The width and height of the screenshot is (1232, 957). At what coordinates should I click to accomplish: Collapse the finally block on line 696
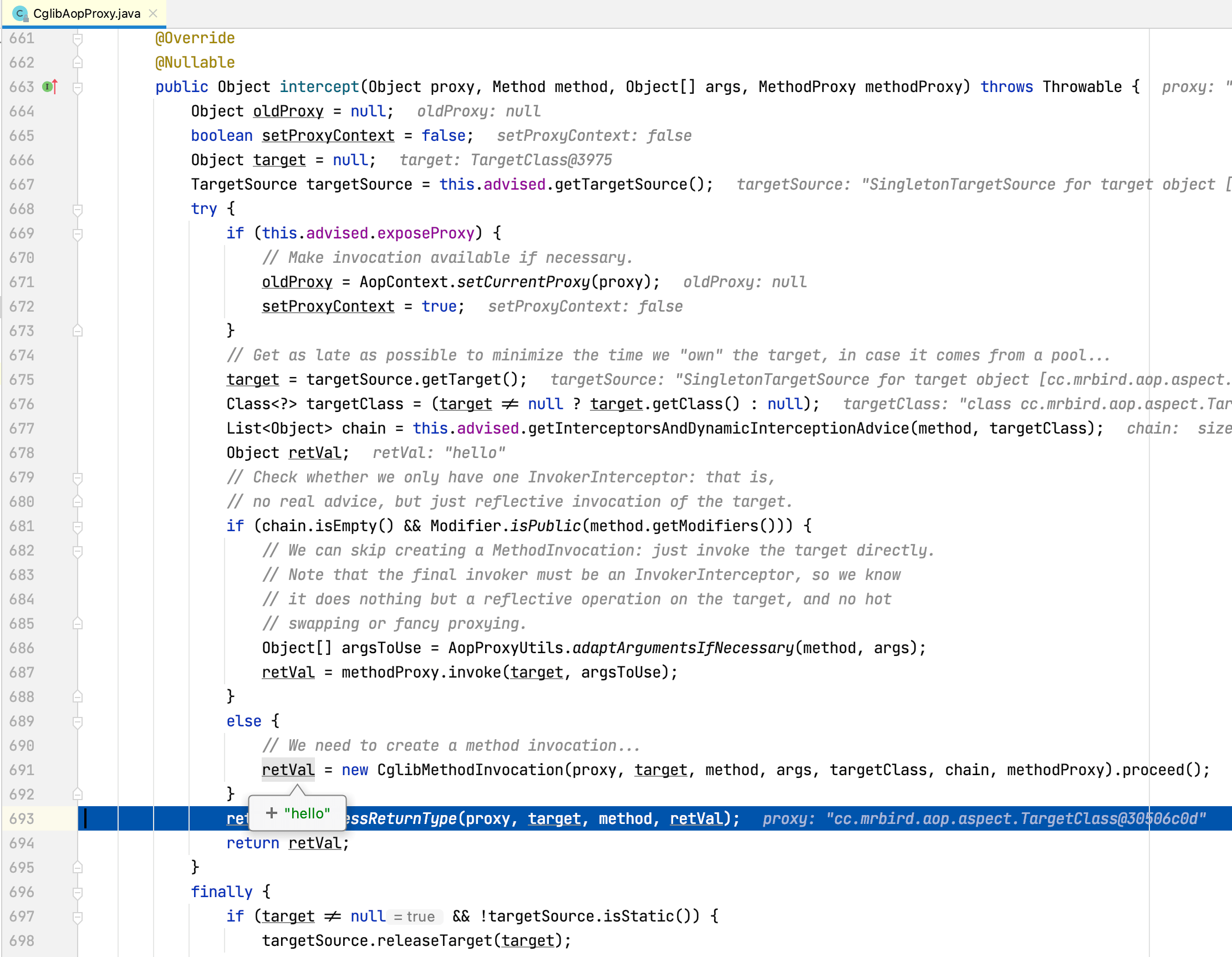click(x=78, y=892)
